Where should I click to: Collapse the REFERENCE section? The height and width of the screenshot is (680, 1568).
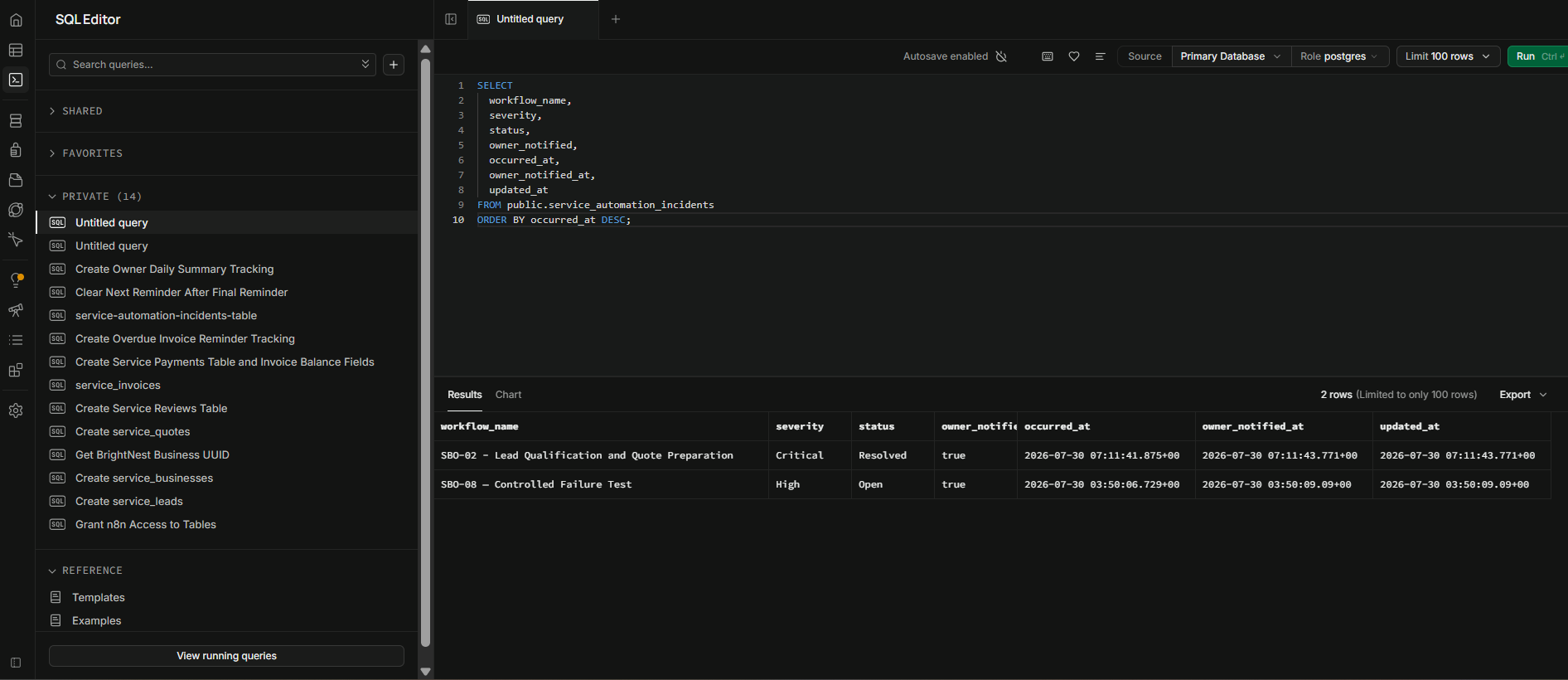pos(85,571)
